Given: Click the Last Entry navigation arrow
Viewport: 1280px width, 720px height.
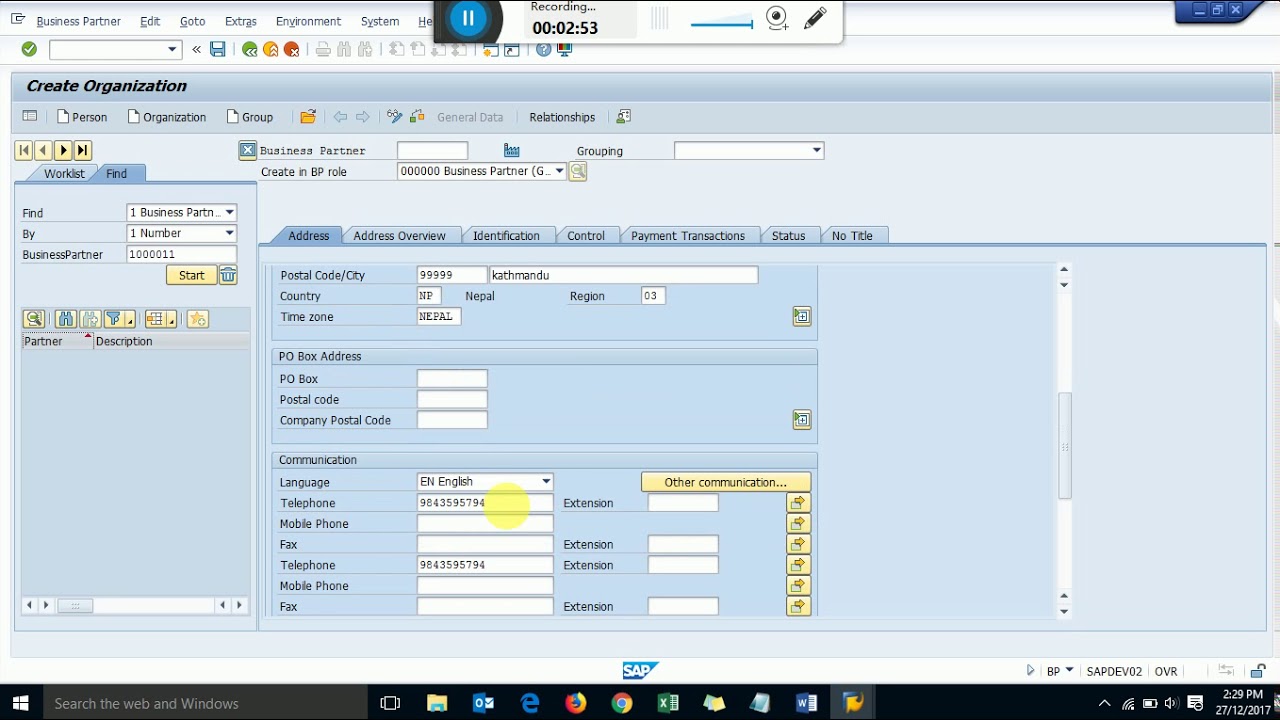Looking at the screenshot, I should click(x=83, y=150).
